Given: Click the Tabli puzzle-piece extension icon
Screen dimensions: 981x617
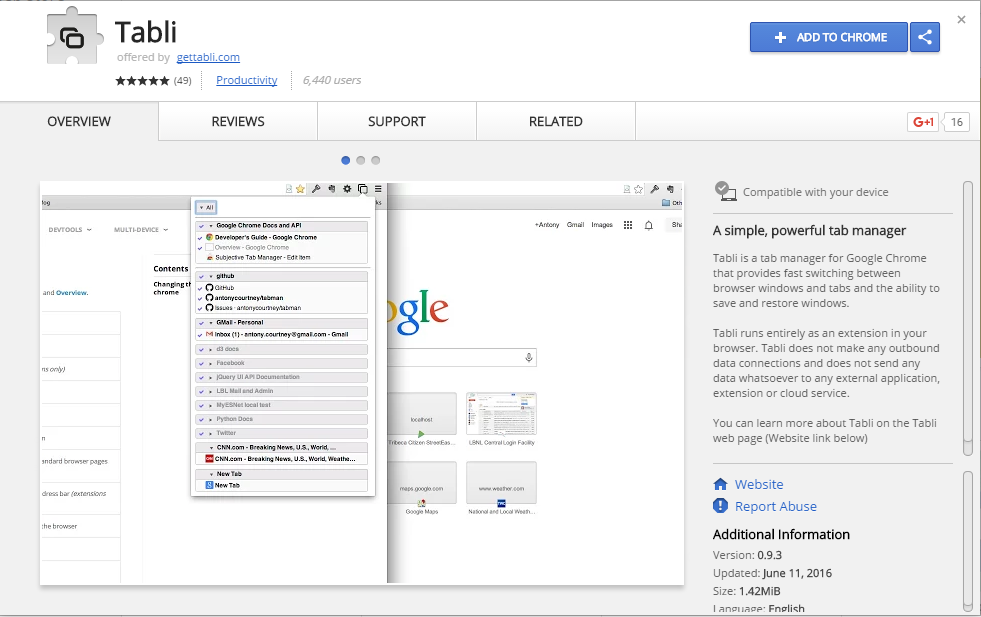Looking at the screenshot, I should tap(74, 36).
